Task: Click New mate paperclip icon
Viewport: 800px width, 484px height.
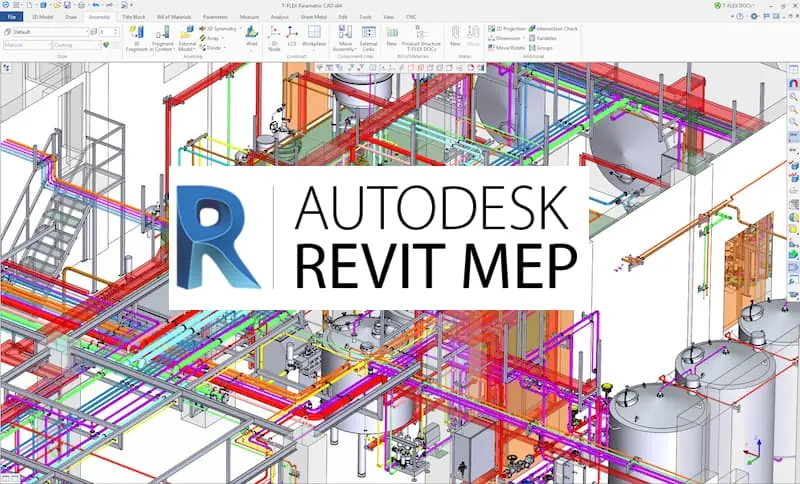Action: [x=455, y=33]
